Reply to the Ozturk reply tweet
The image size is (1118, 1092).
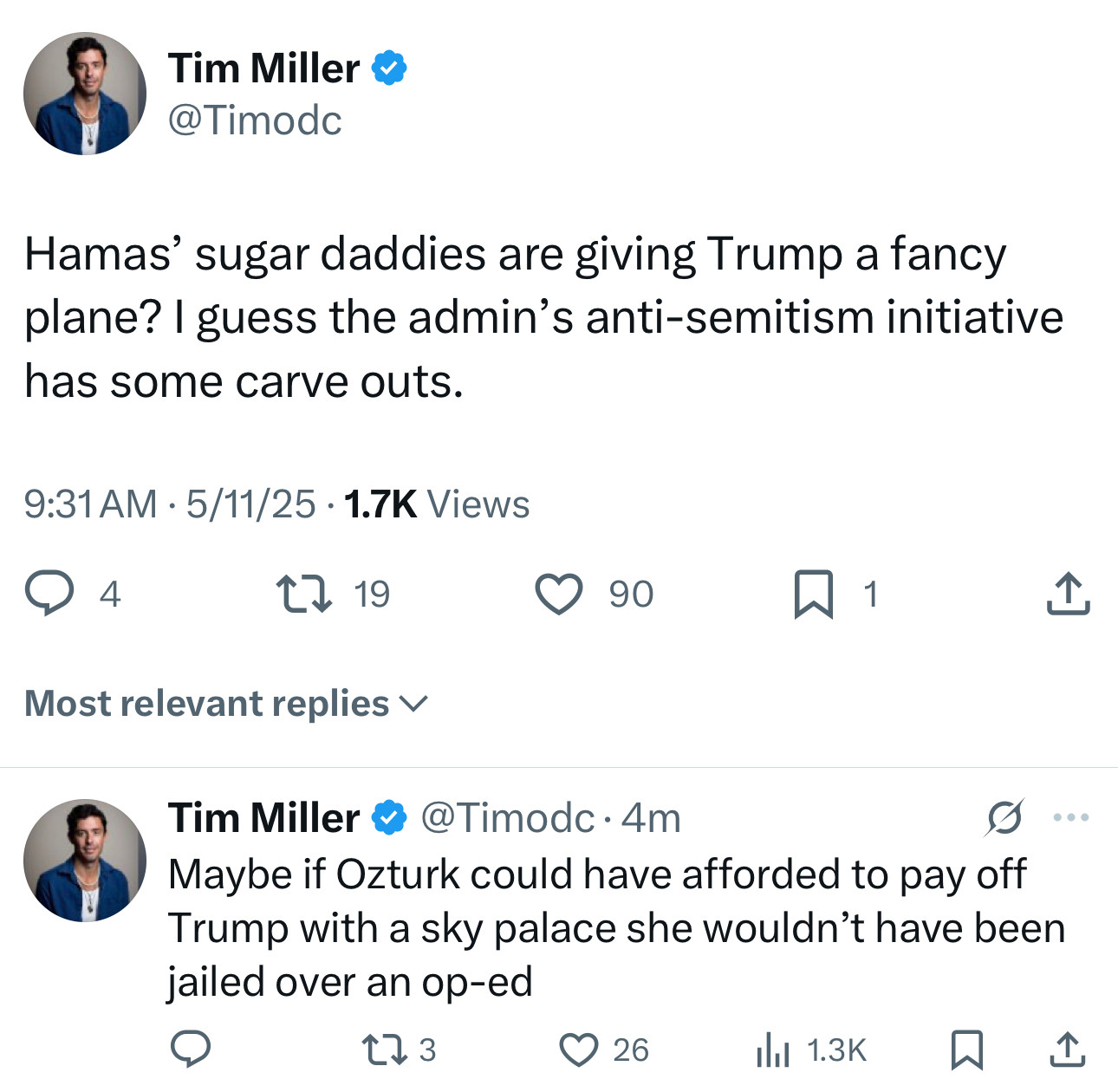190,1050
